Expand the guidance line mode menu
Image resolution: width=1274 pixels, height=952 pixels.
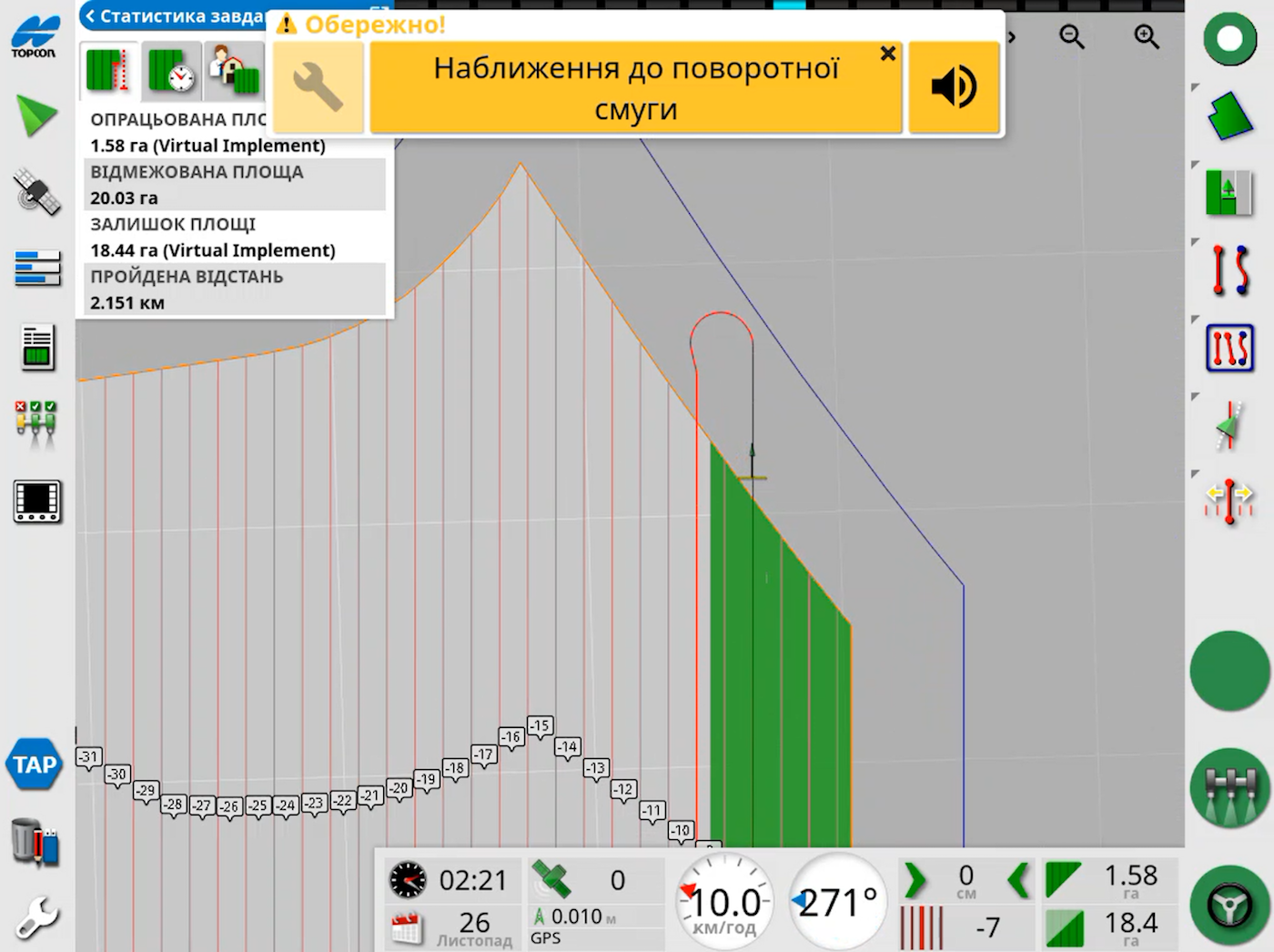[x=1229, y=270]
